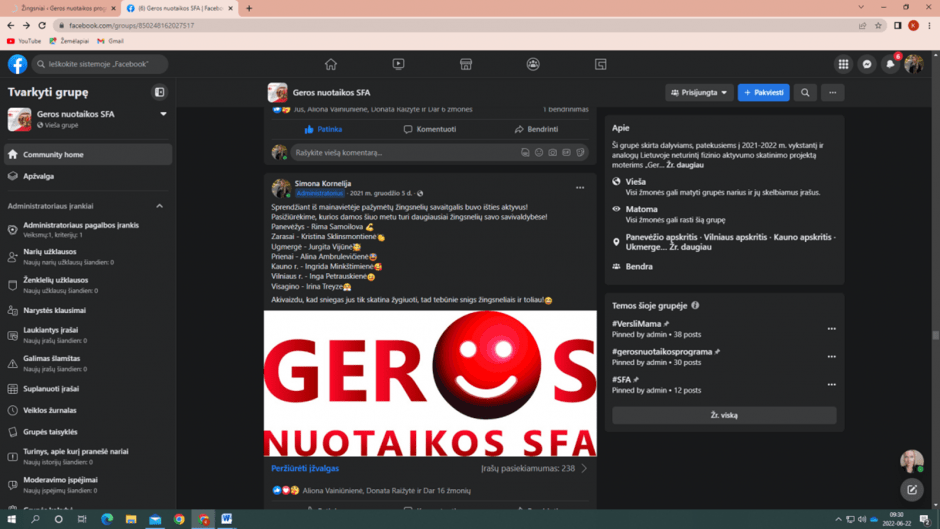This screenshot has height=529, width=940.
Task: Open Windows Start menu
Action: pyautogui.click(x=11, y=519)
